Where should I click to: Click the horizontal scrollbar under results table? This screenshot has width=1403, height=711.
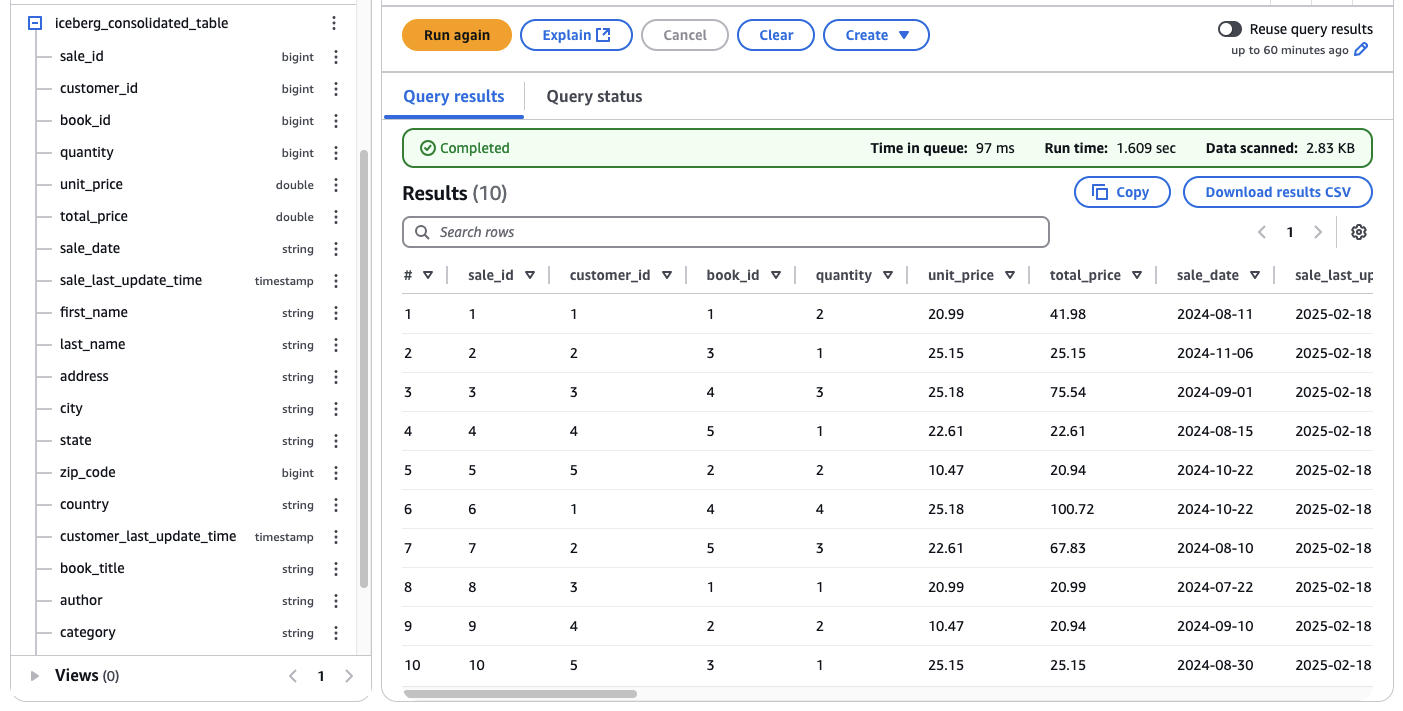coord(520,693)
